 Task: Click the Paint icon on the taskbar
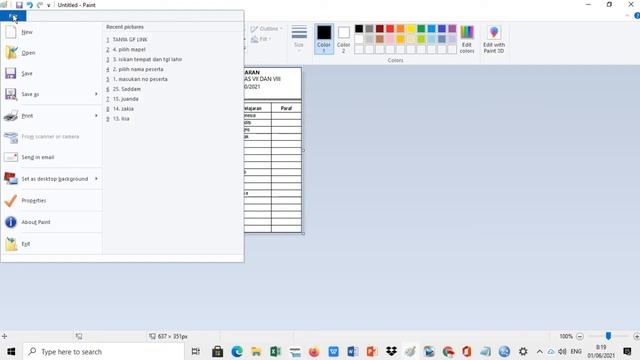pyautogui.click(x=411, y=351)
